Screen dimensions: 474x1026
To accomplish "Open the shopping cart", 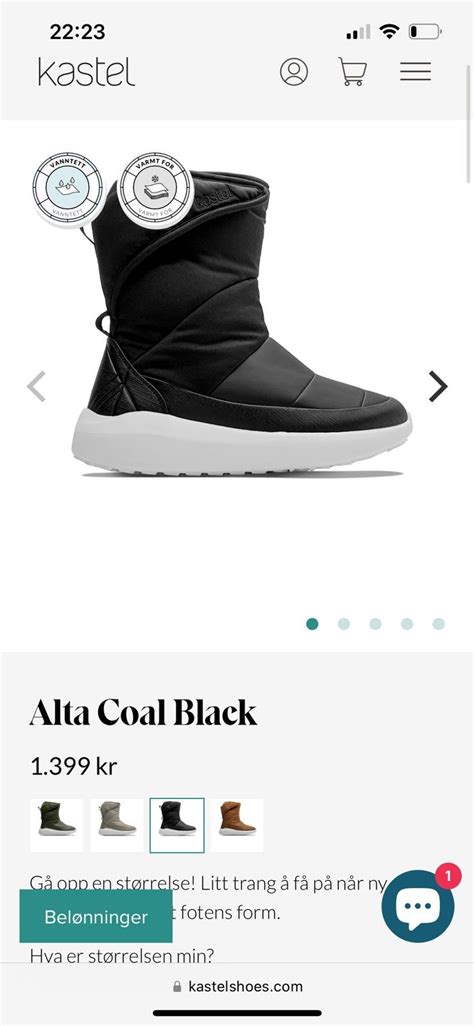I will coord(352,71).
